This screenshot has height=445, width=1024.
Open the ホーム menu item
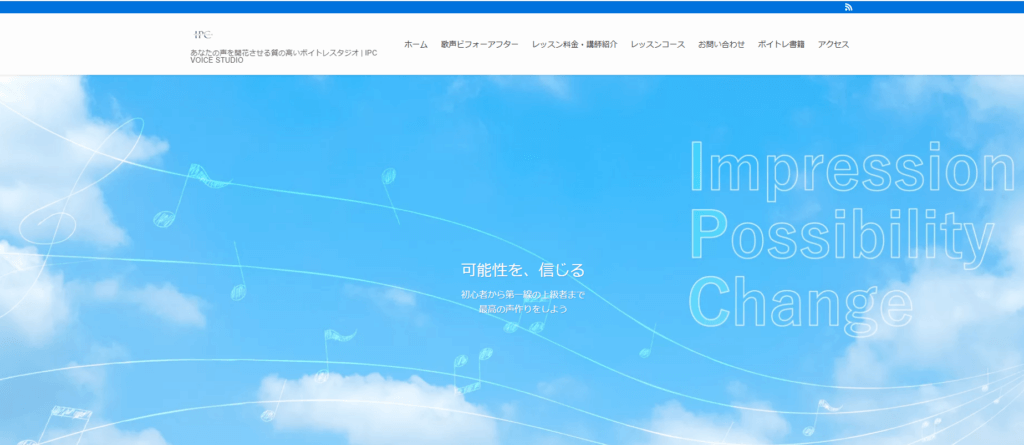(x=415, y=45)
